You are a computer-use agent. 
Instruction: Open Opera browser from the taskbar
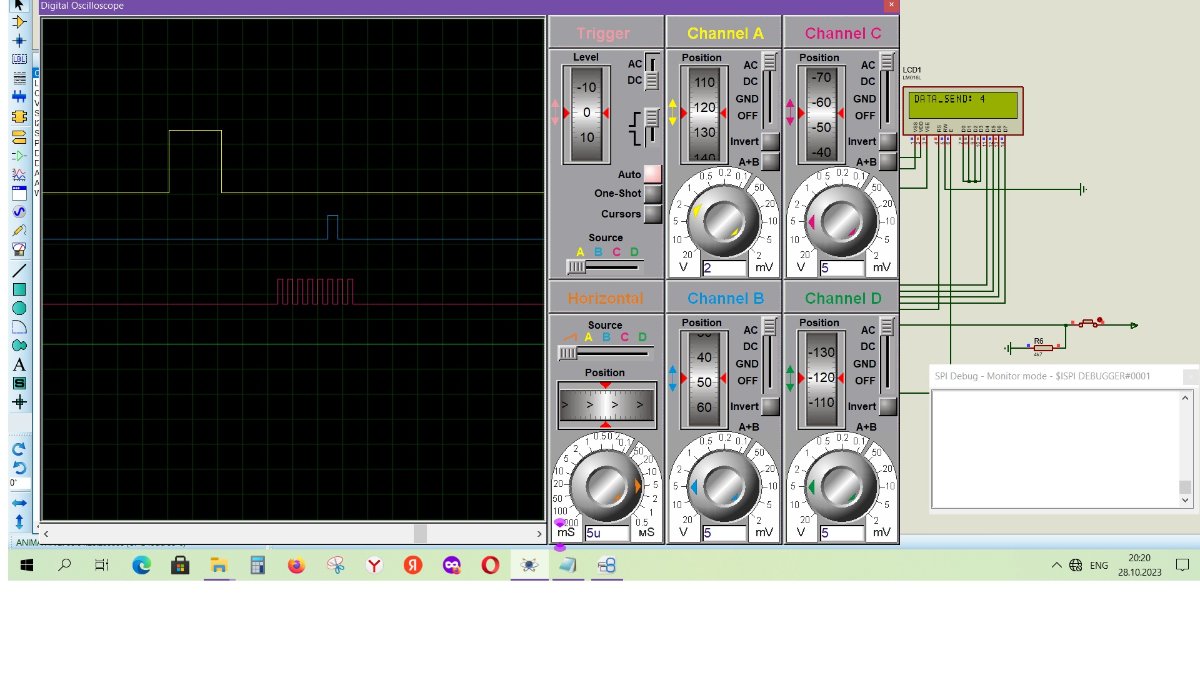click(x=490, y=565)
